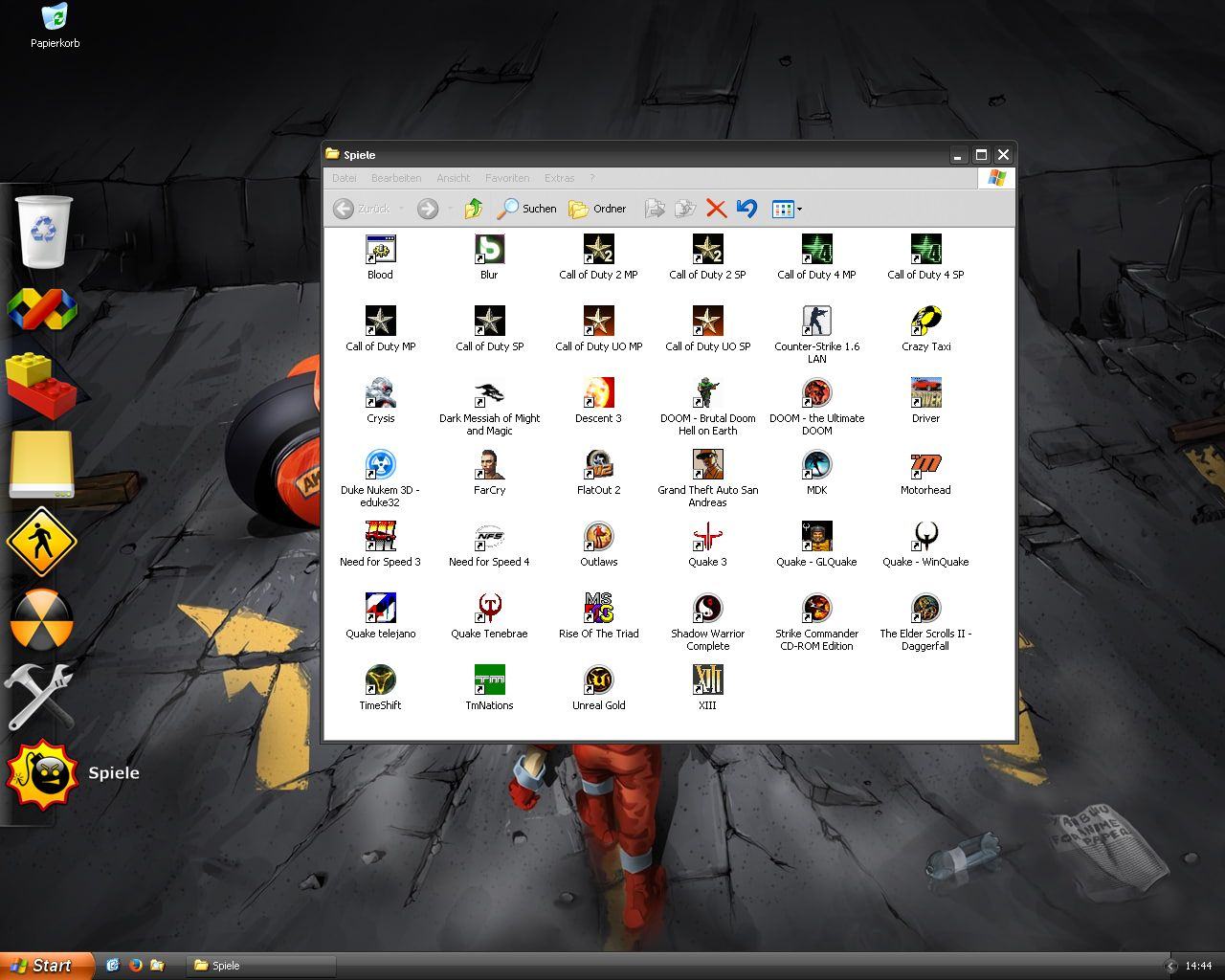Click the taskbar clock showing 14:44

1198,966
